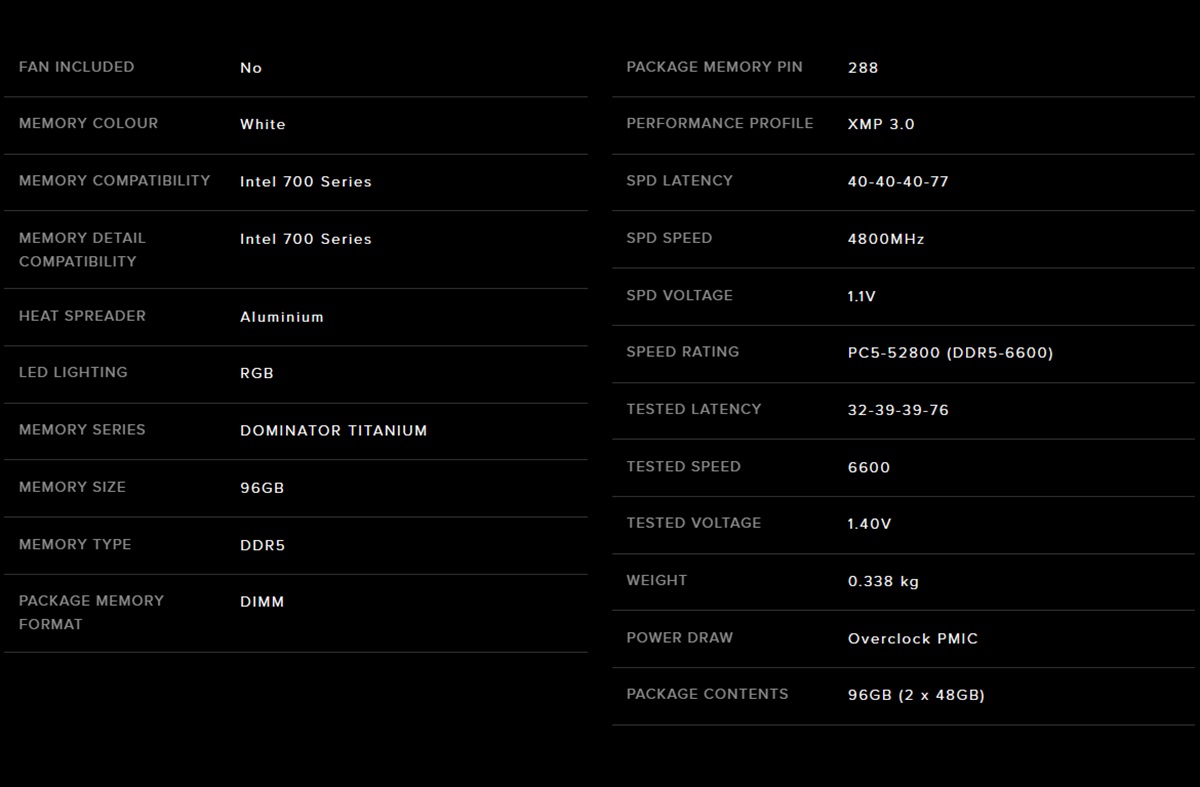Select the LED lighting value 'RGB'
The width and height of the screenshot is (1200, 787).
tap(257, 373)
